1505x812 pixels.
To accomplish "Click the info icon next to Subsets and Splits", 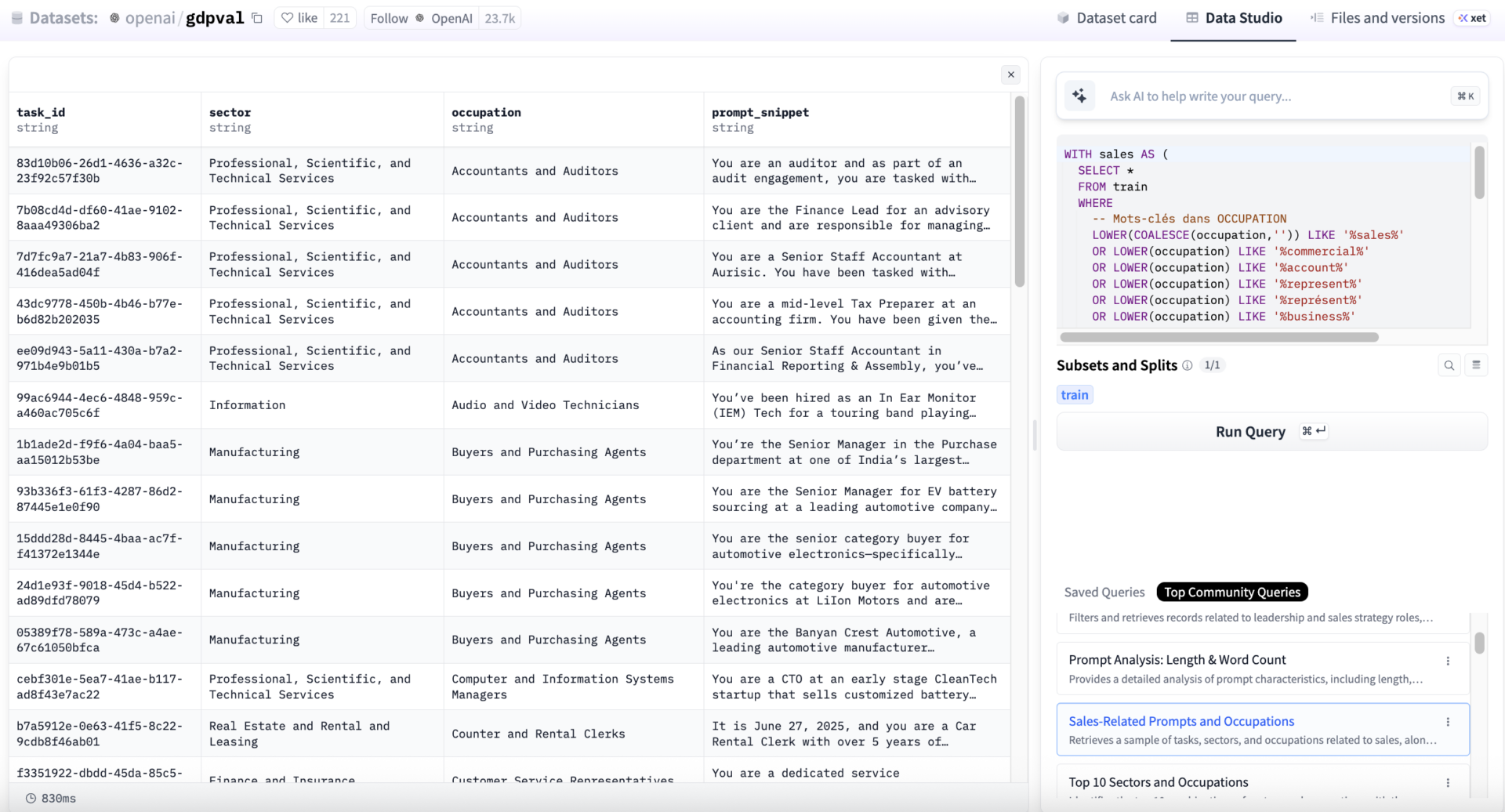I will pyautogui.click(x=1187, y=365).
